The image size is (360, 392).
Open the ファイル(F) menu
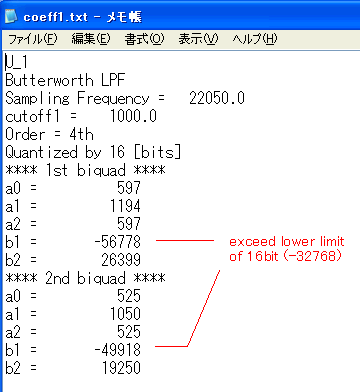pyautogui.click(x=33, y=39)
